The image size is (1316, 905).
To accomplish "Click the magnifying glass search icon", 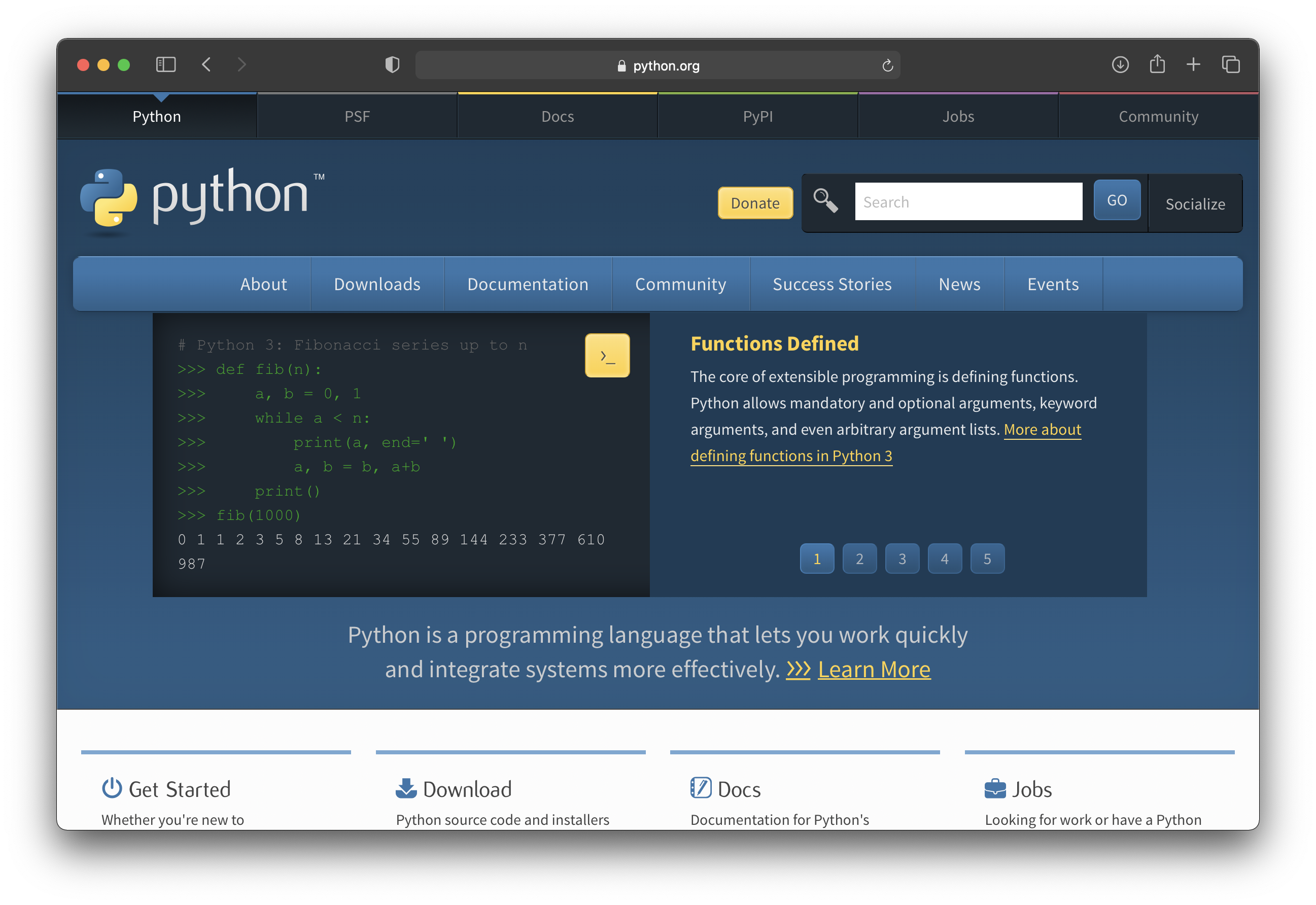I will pos(825,201).
